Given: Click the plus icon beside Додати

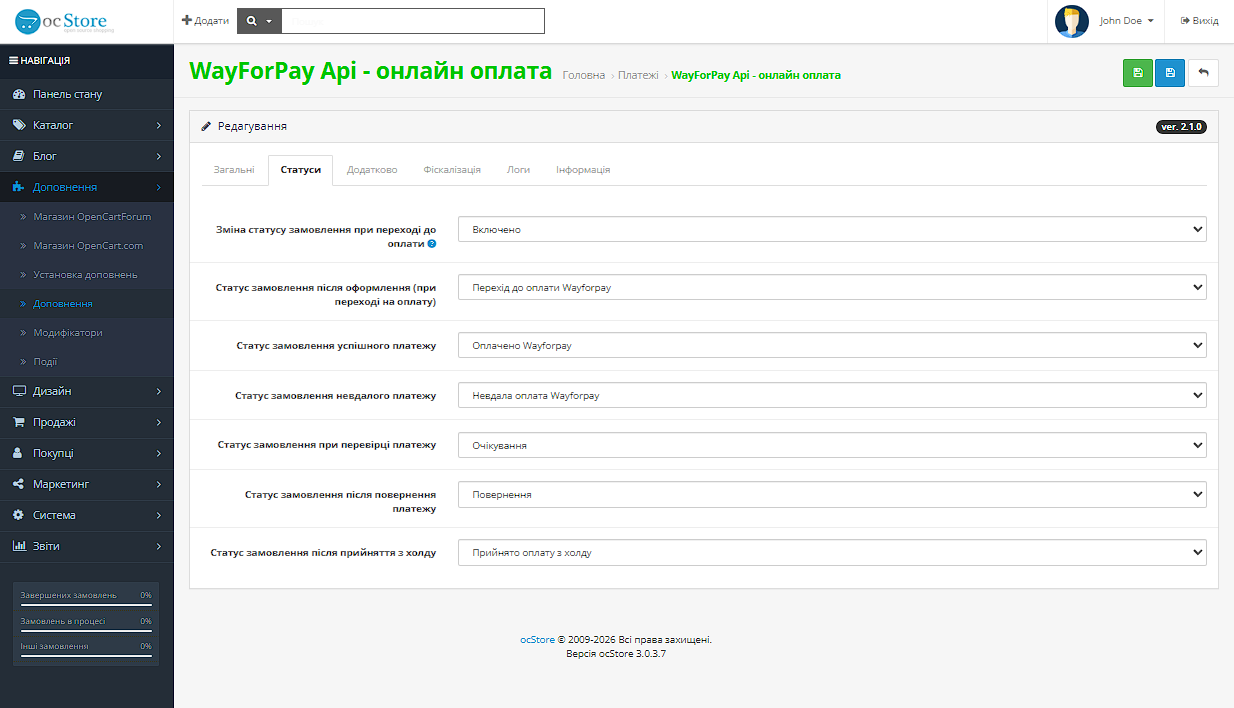Looking at the screenshot, I should pyautogui.click(x=186, y=21).
